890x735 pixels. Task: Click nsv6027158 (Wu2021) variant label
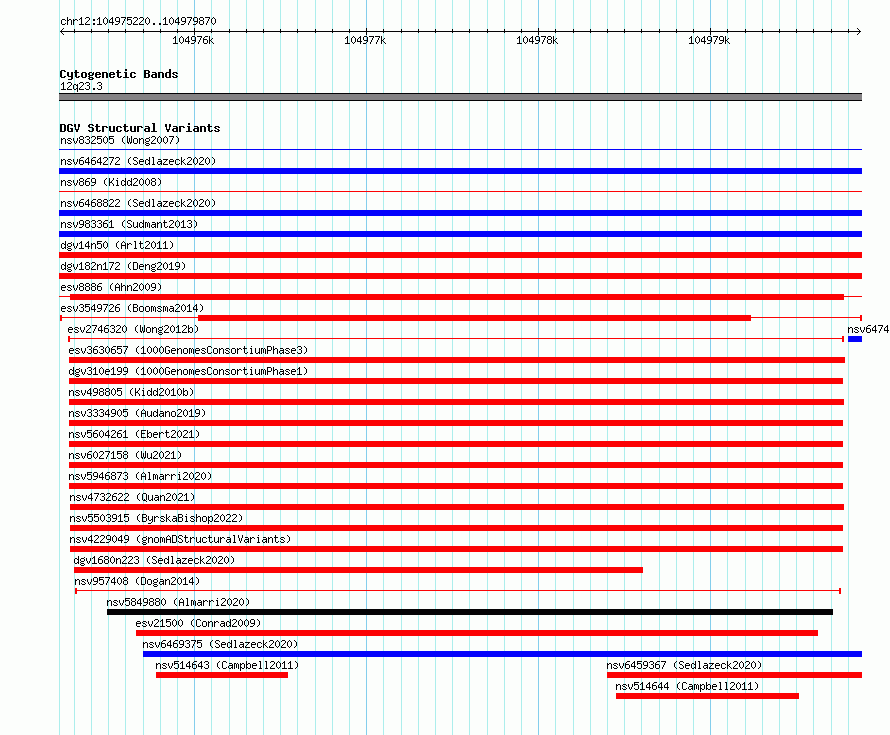[125, 455]
